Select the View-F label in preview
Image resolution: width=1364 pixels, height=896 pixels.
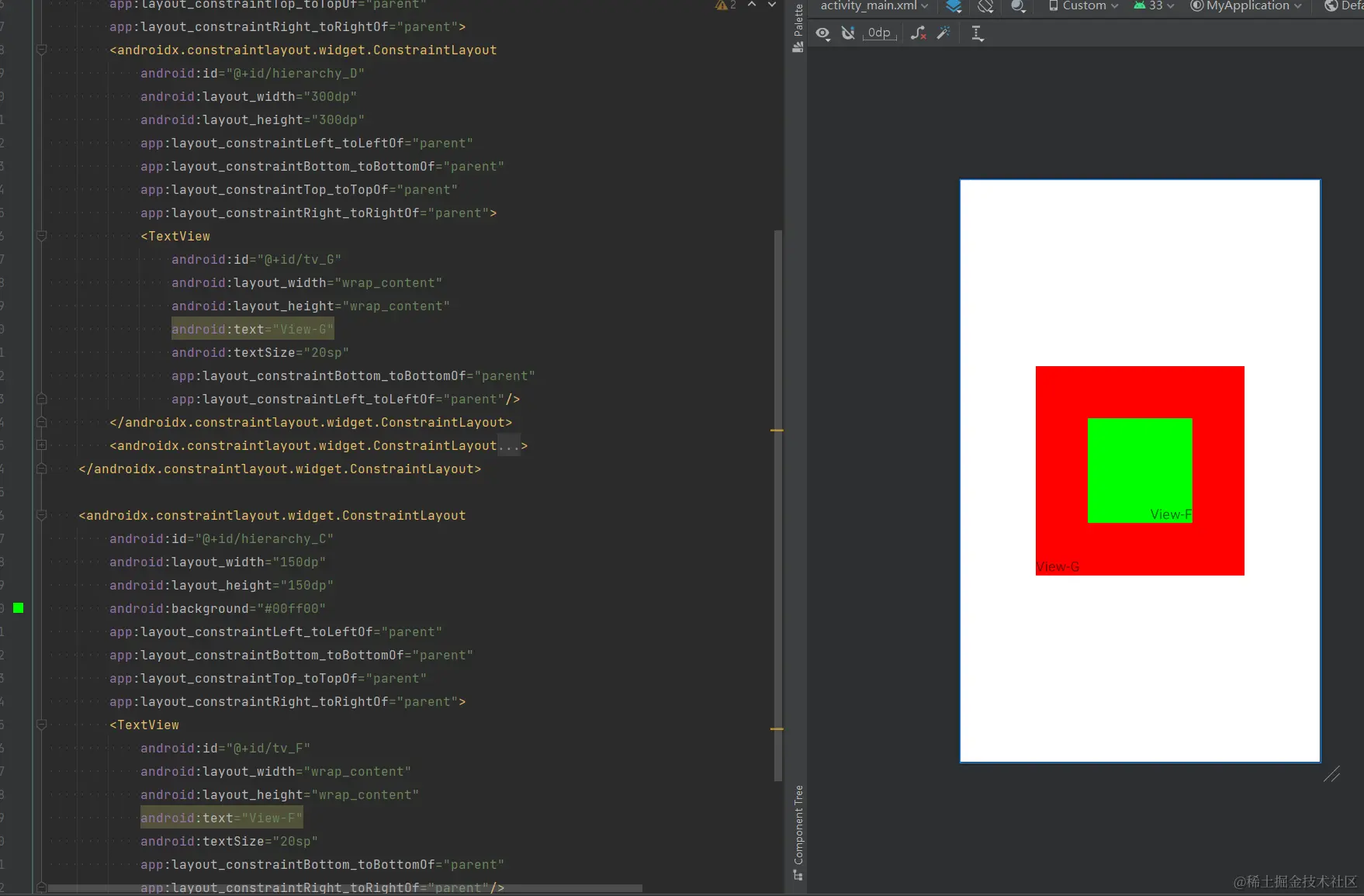pyautogui.click(x=1171, y=514)
